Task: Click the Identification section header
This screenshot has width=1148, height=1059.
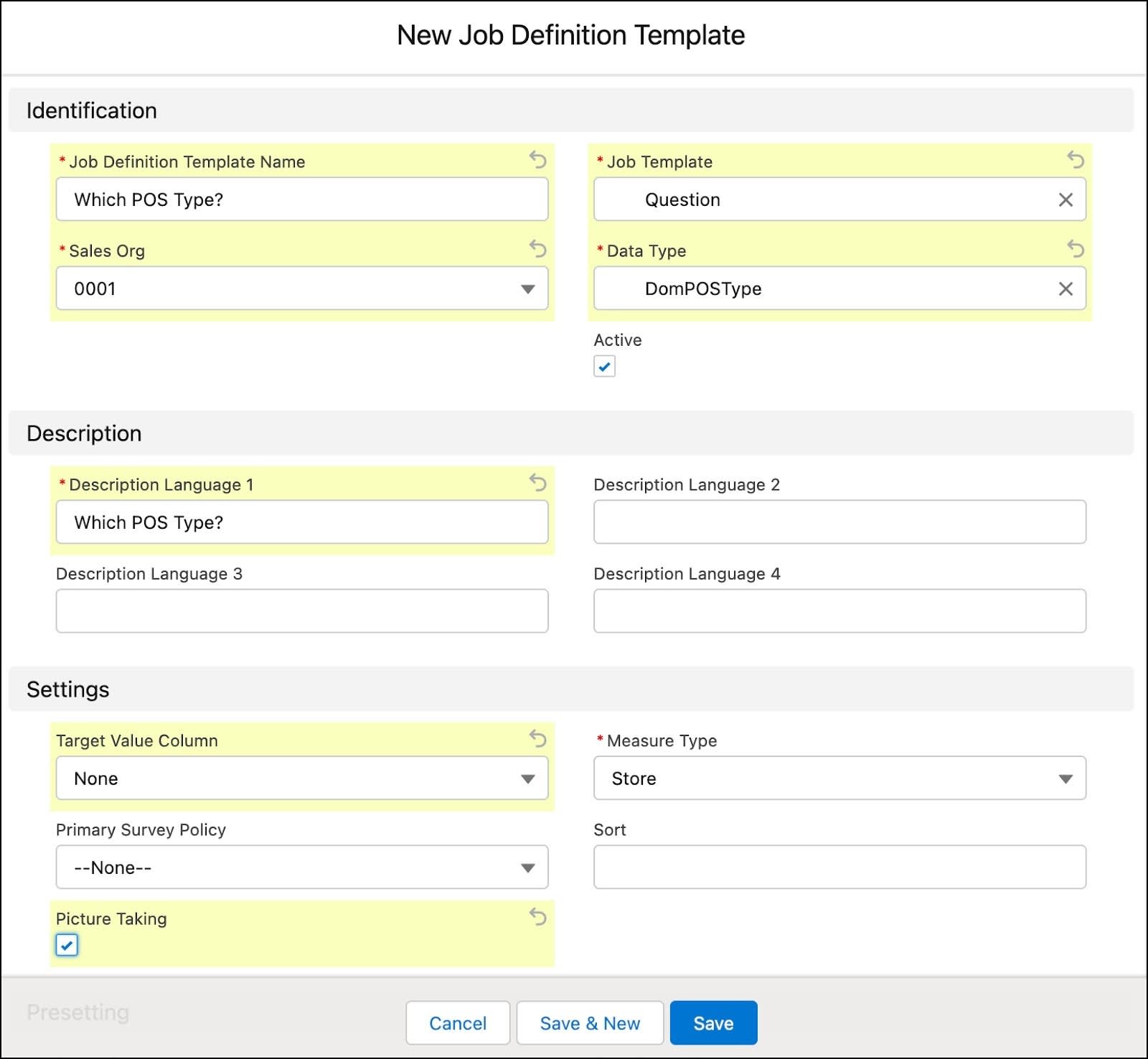Action: point(571,110)
